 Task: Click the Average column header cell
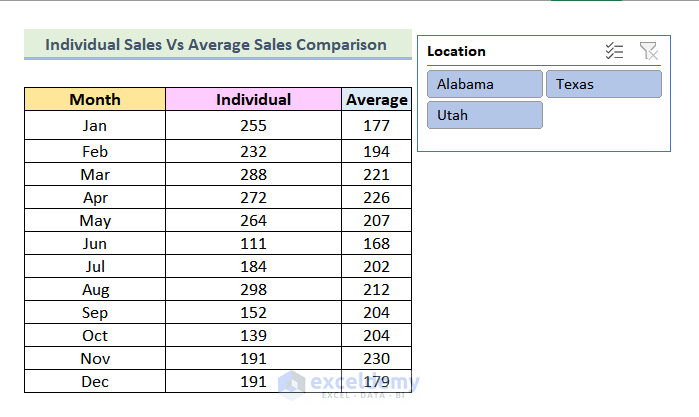tap(376, 99)
